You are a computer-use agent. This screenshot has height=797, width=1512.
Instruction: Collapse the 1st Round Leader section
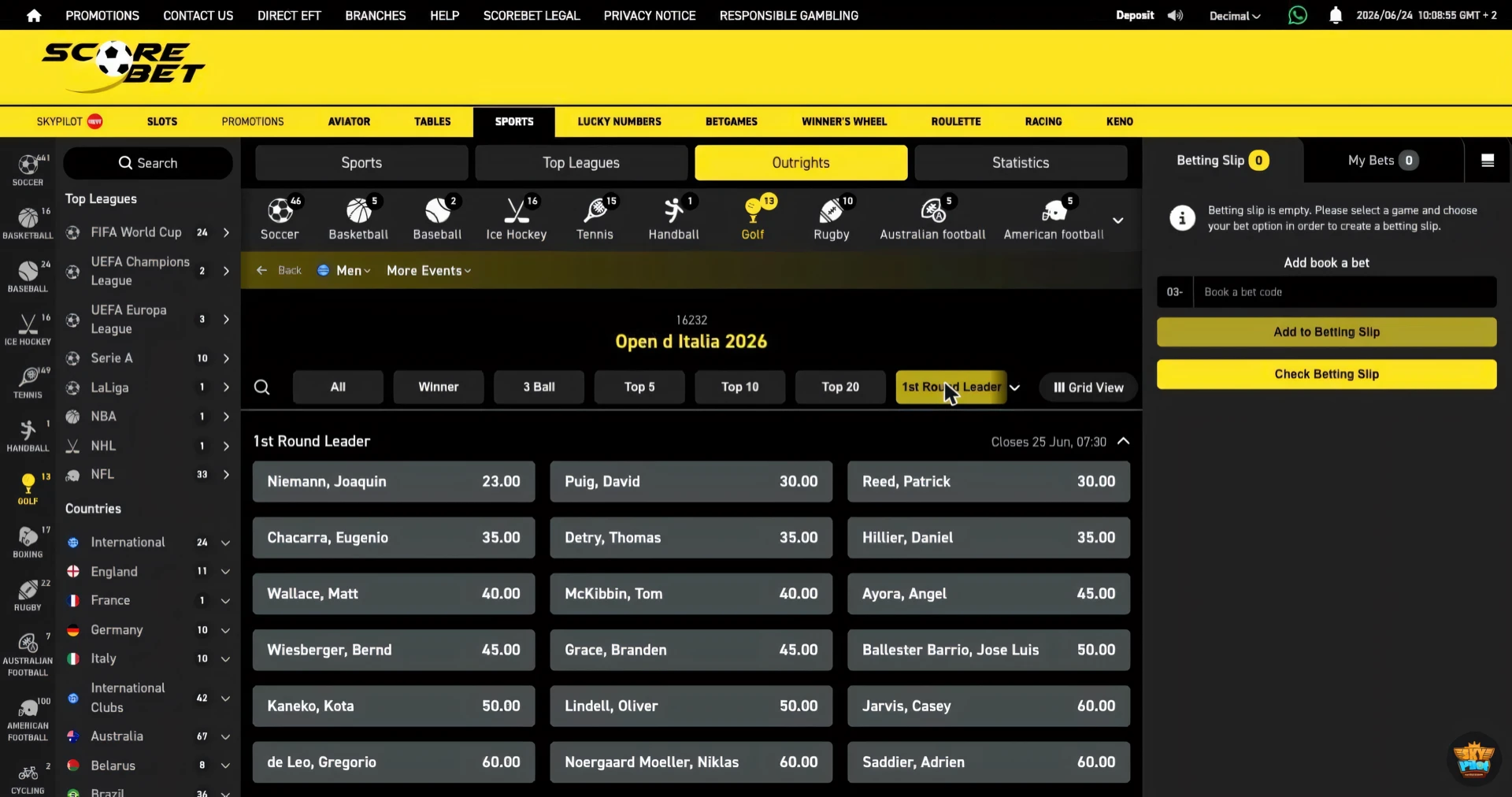[x=1124, y=441]
